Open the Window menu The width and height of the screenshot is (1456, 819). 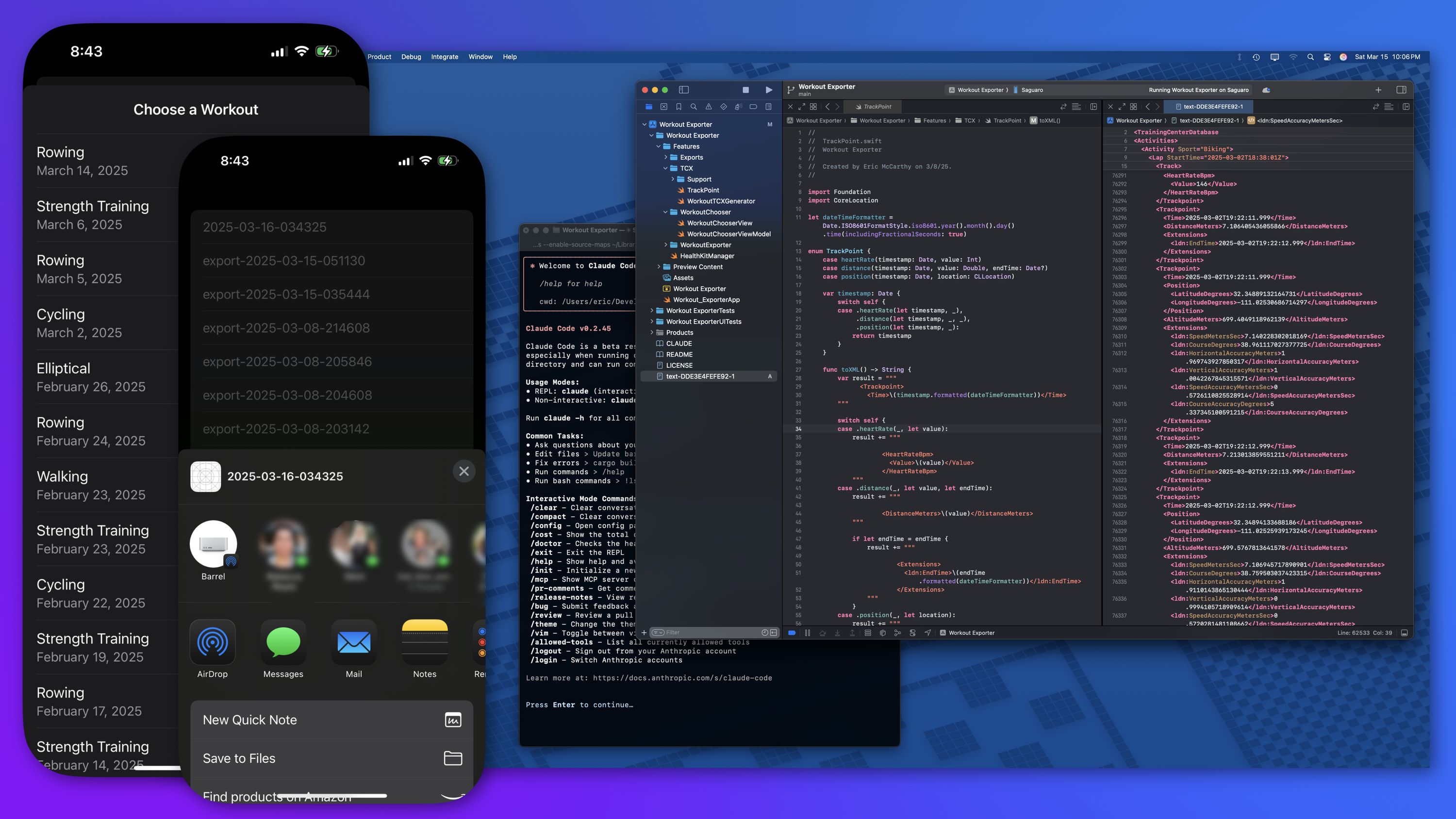click(480, 57)
